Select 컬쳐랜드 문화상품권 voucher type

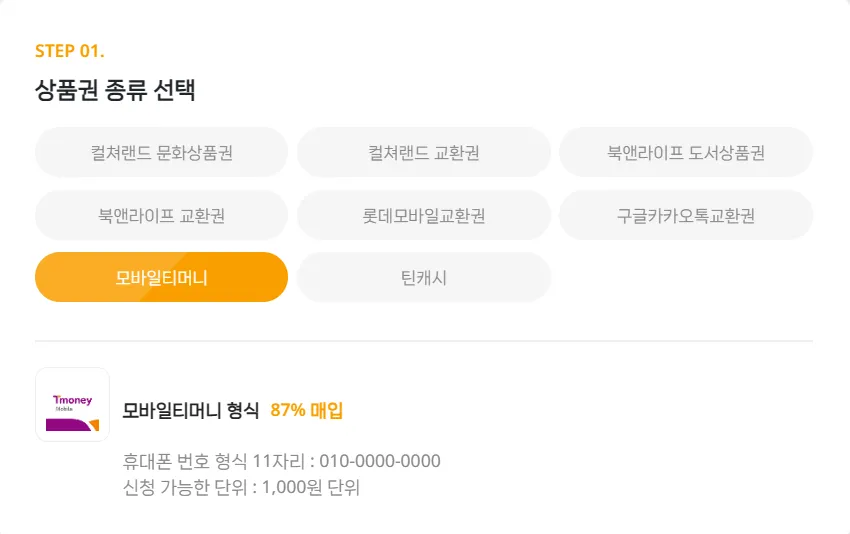[x=161, y=153]
